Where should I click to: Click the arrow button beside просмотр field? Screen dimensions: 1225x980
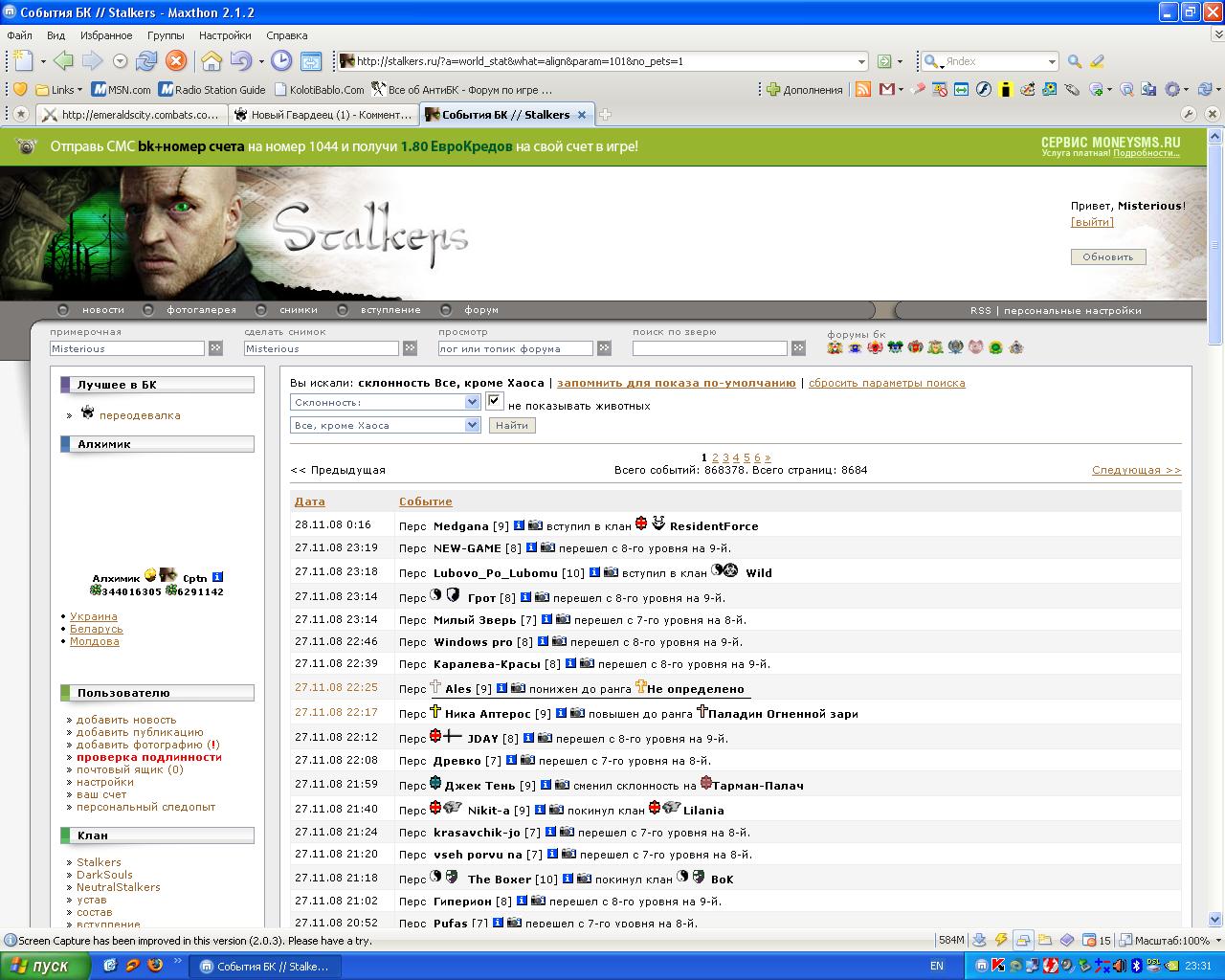click(604, 348)
